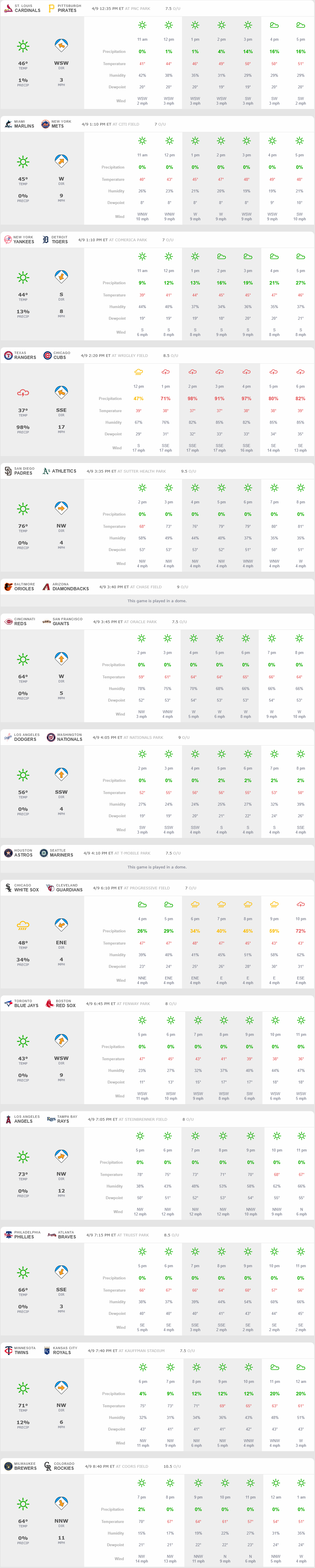The image size is (315, 1568).
Task: Click the Baltimore Orioles logo
Action: coord(8,587)
